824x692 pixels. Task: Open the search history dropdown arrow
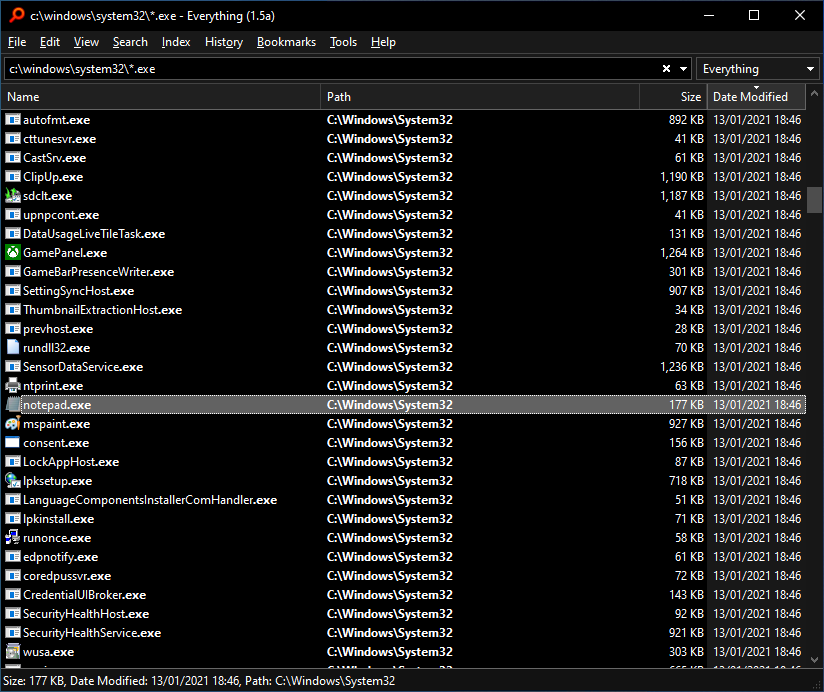point(683,69)
